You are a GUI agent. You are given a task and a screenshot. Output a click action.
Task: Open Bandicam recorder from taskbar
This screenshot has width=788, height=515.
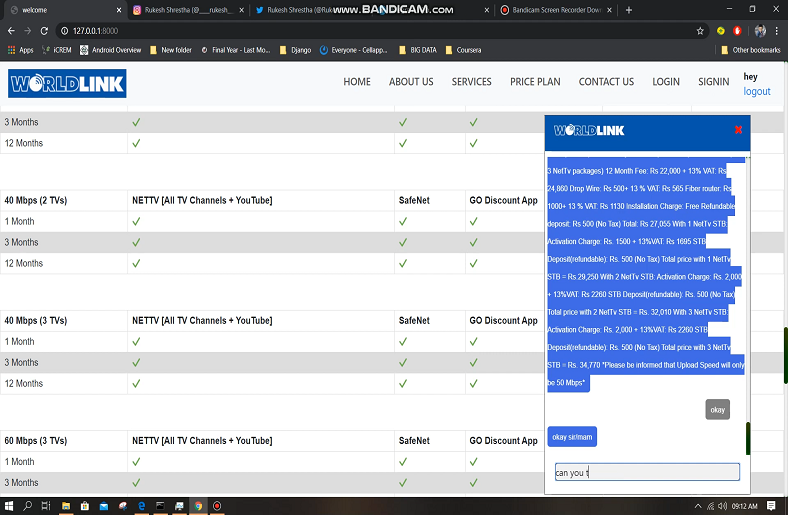[217, 506]
